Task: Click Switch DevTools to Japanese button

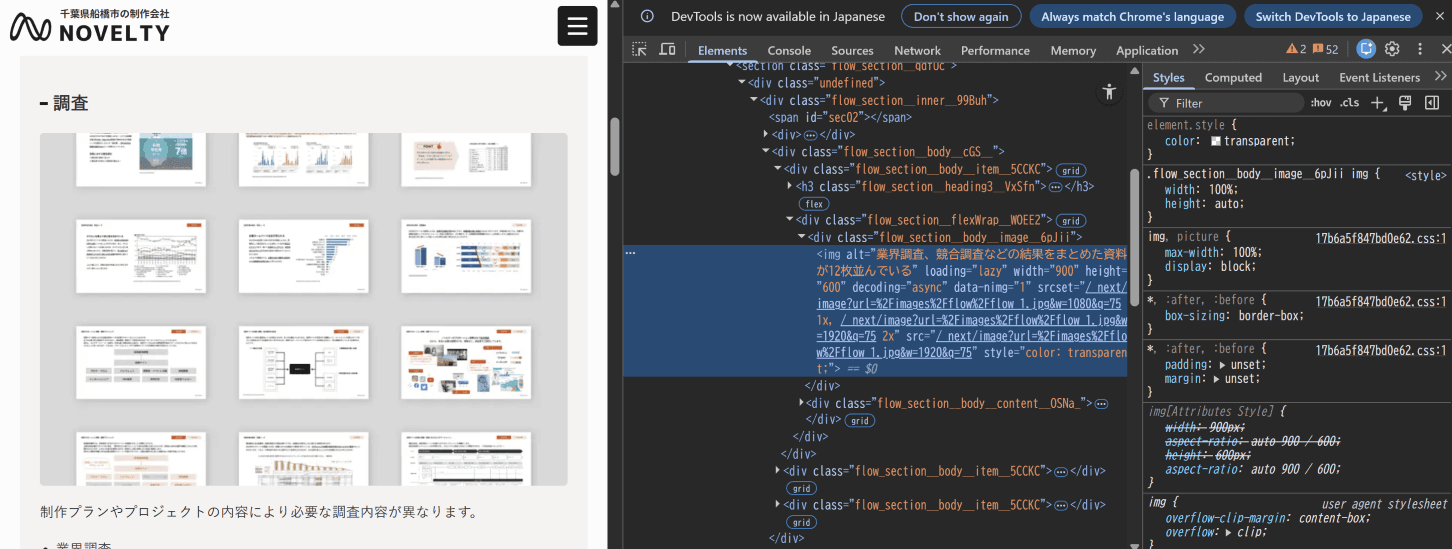Action: [x=1333, y=16]
